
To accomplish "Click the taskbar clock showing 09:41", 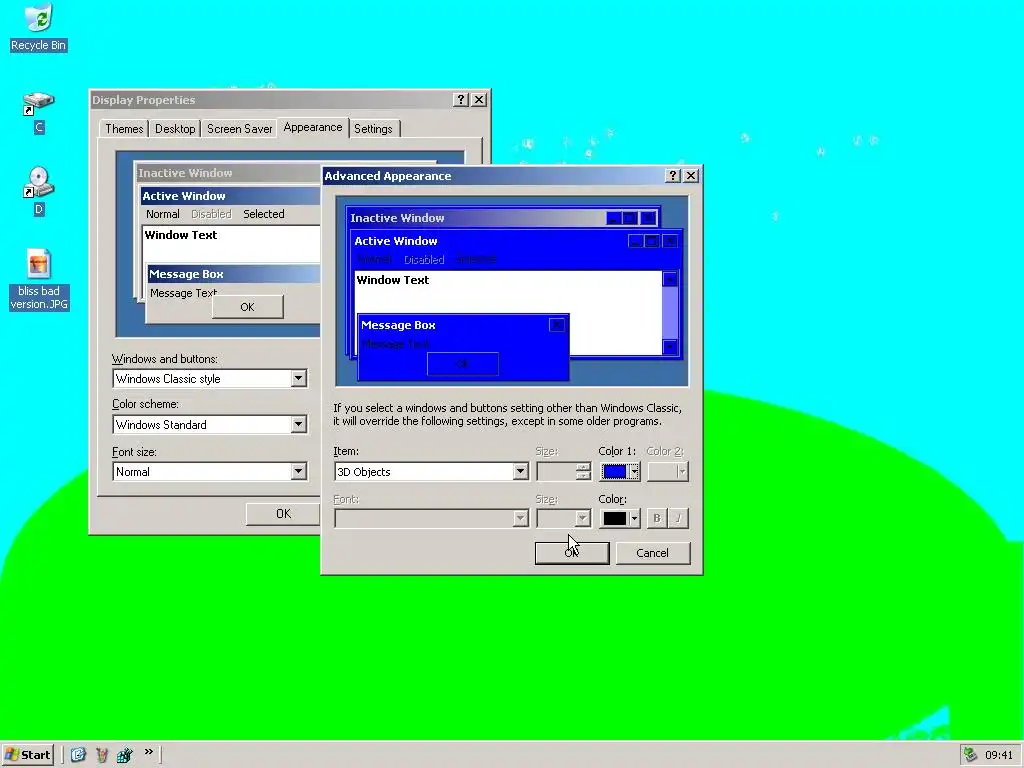I will point(999,755).
